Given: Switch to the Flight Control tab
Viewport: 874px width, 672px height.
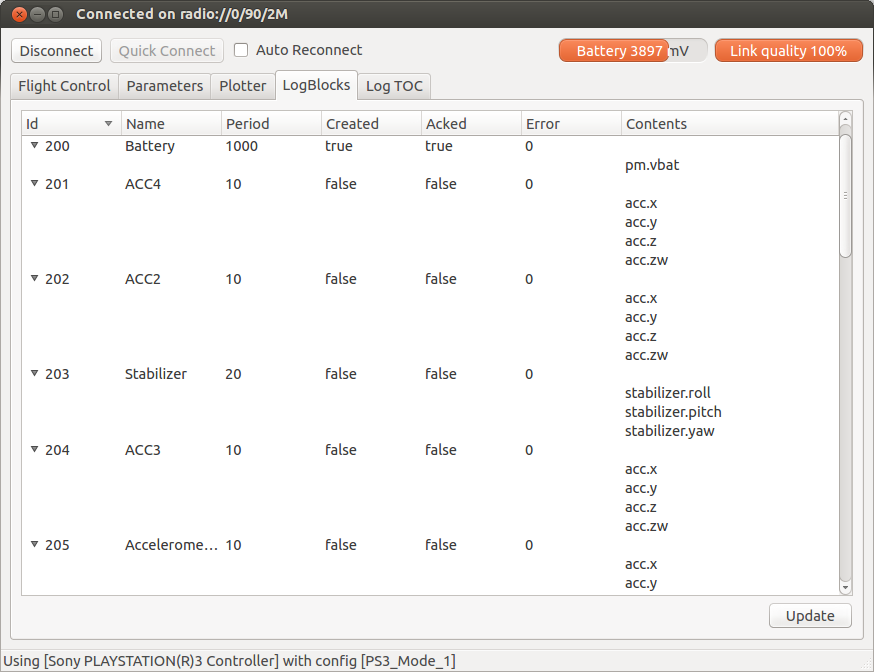Looking at the screenshot, I should coord(65,86).
